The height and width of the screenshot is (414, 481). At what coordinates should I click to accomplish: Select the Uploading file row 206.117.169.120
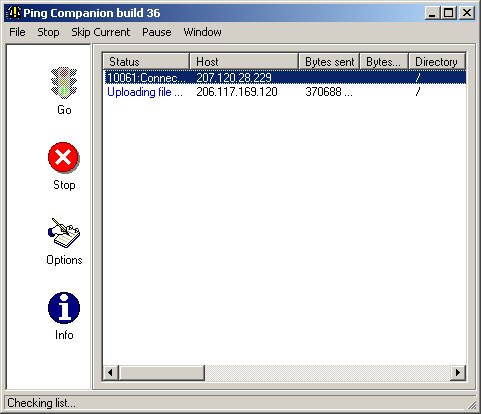click(x=285, y=92)
